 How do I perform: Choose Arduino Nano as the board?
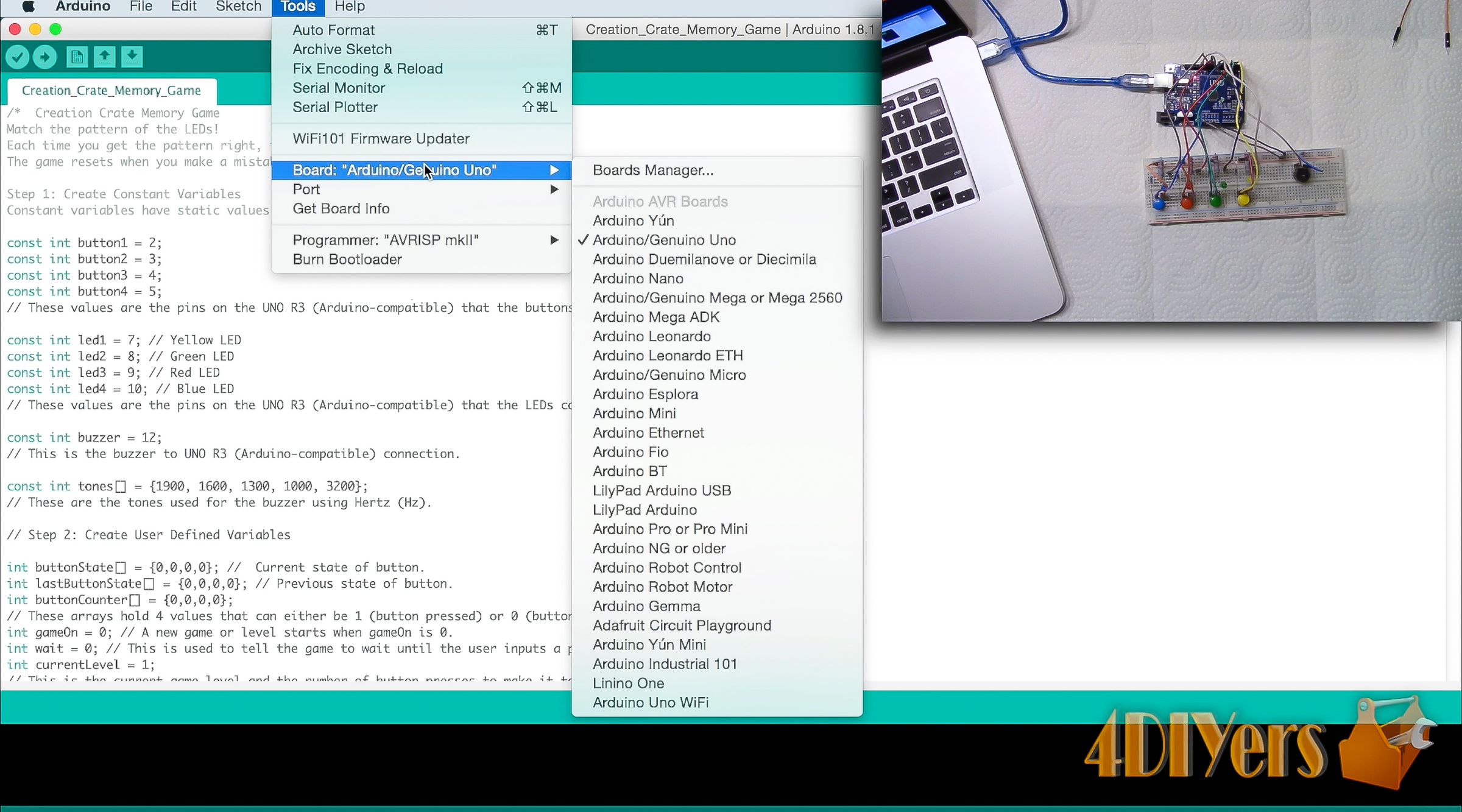point(638,278)
